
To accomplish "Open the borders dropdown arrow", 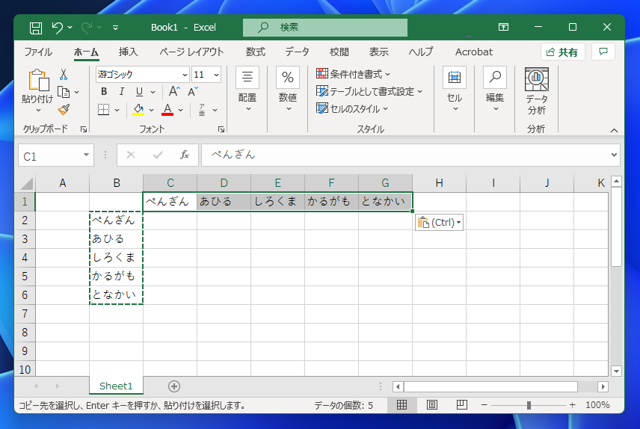I will [117, 110].
